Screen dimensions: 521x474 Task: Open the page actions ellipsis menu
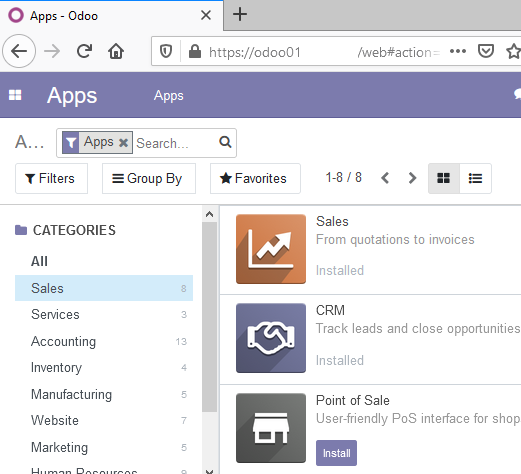coord(458,51)
